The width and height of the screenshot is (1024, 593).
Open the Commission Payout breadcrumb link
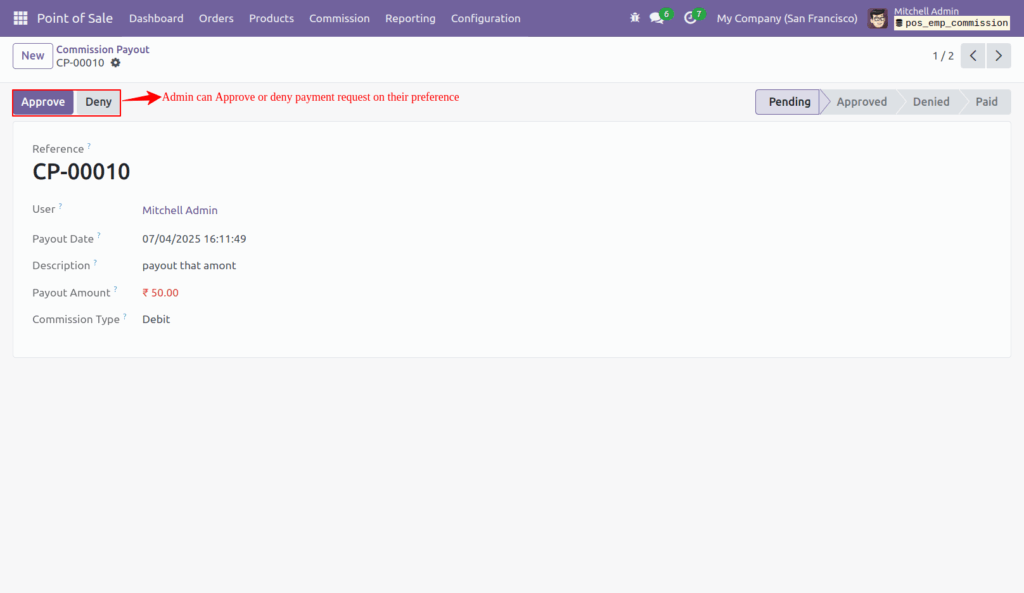tap(102, 48)
